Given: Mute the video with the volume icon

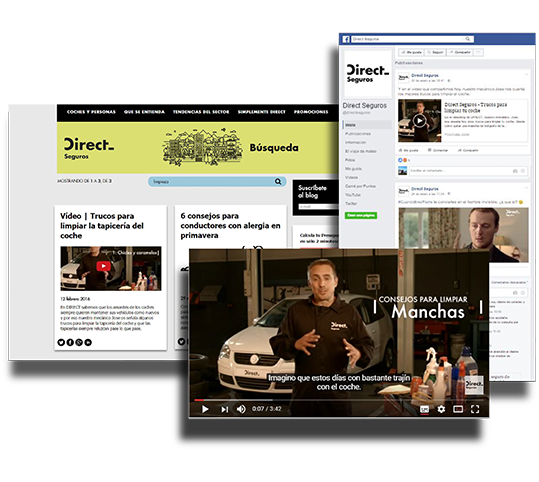Looking at the screenshot, I should click(x=241, y=409).
